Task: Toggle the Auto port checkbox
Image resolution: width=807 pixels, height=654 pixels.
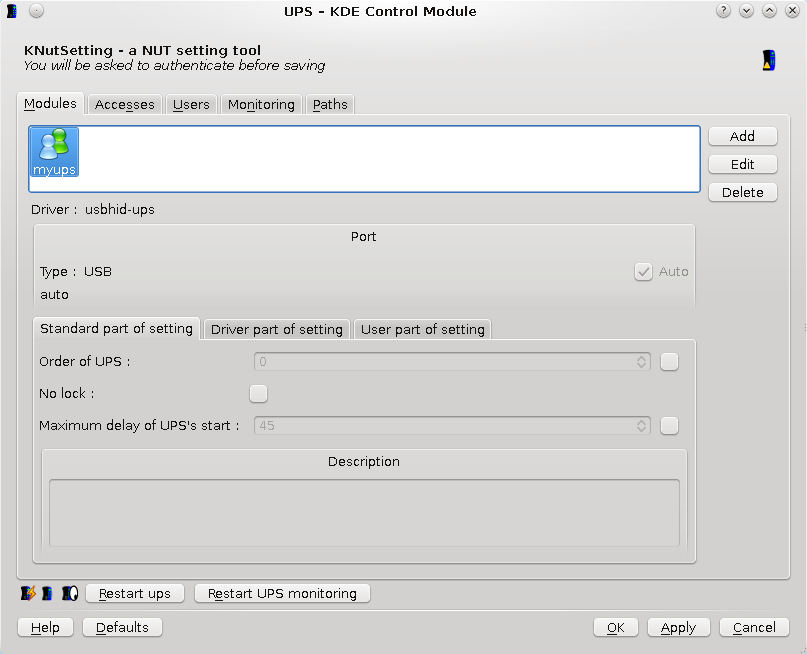Action: (643, 272)
